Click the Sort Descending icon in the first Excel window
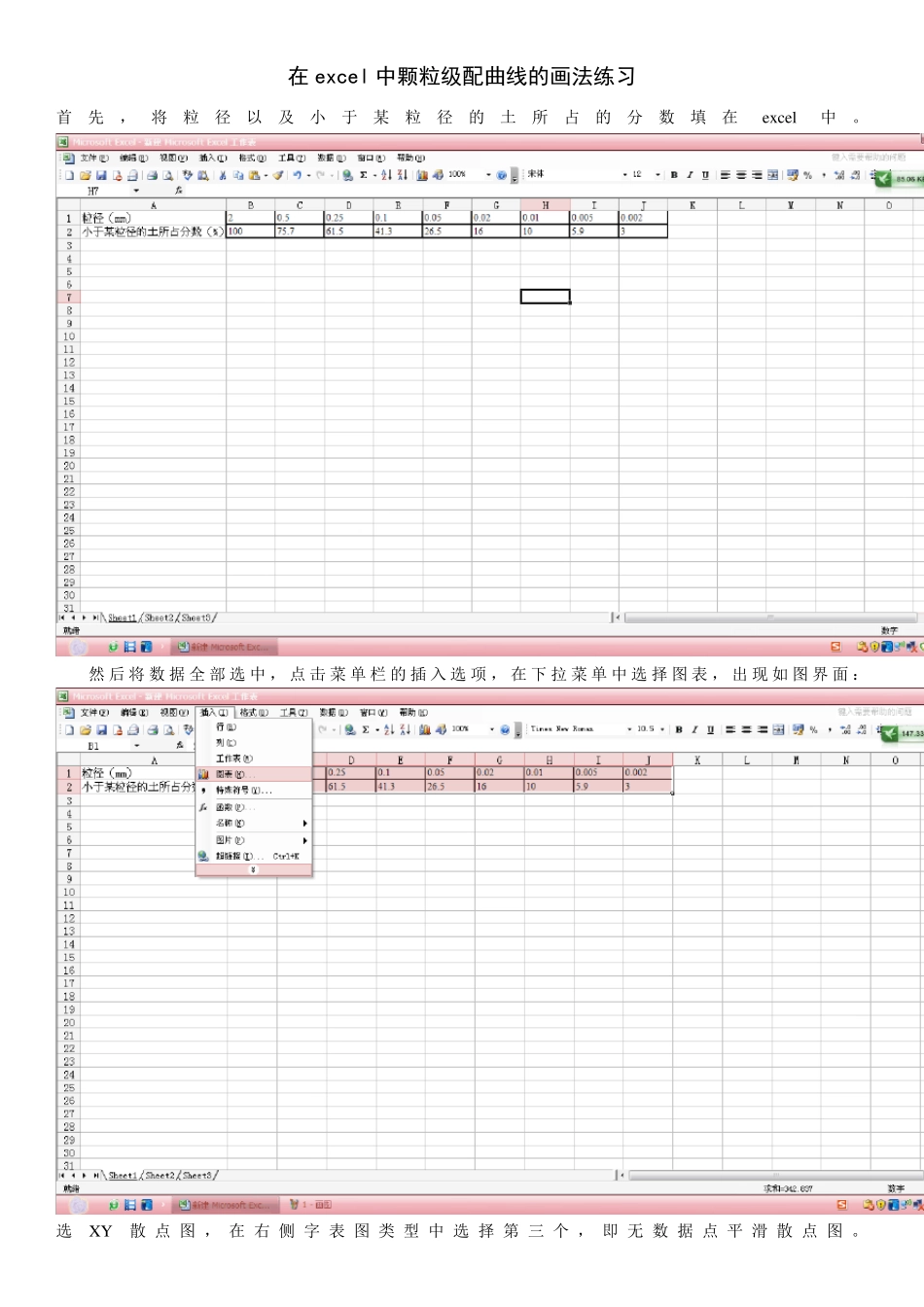 coord(403,175)
